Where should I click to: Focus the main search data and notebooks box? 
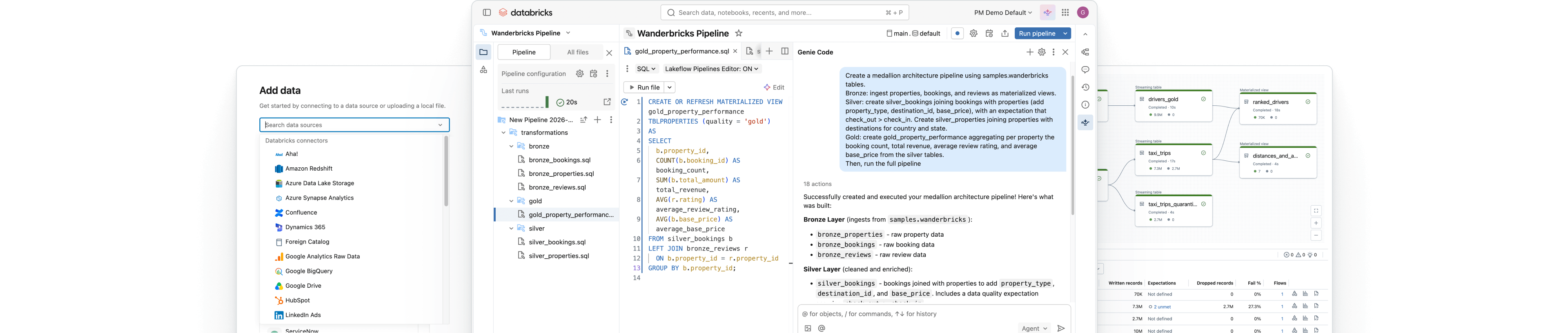coord(784,12)
